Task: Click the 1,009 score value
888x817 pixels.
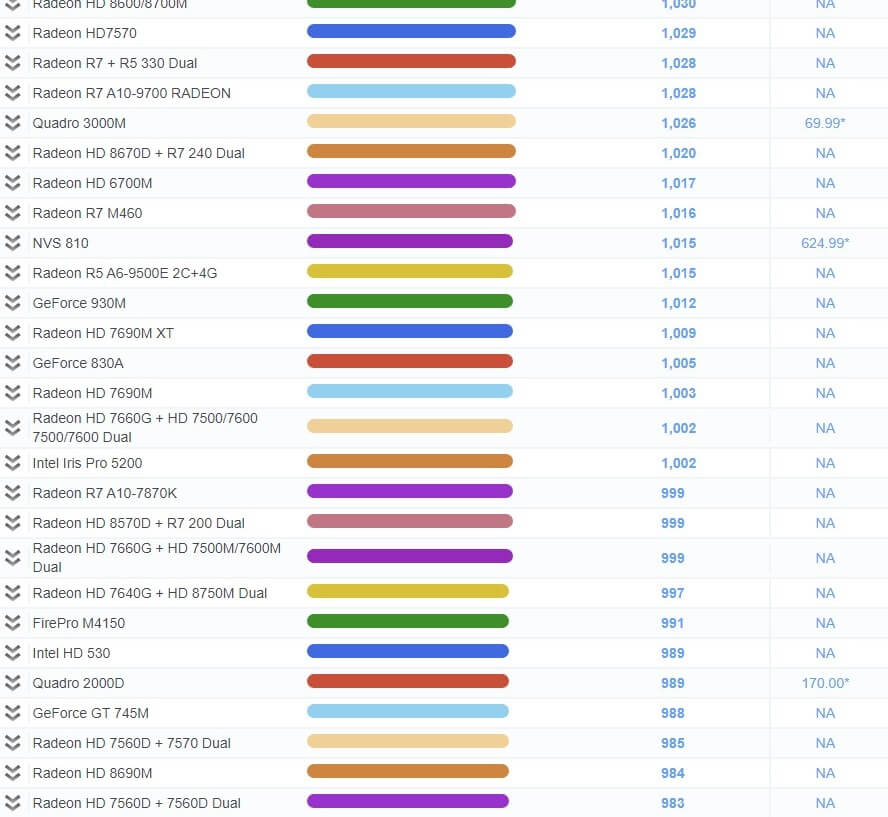Action: click(x=678, y=333)
